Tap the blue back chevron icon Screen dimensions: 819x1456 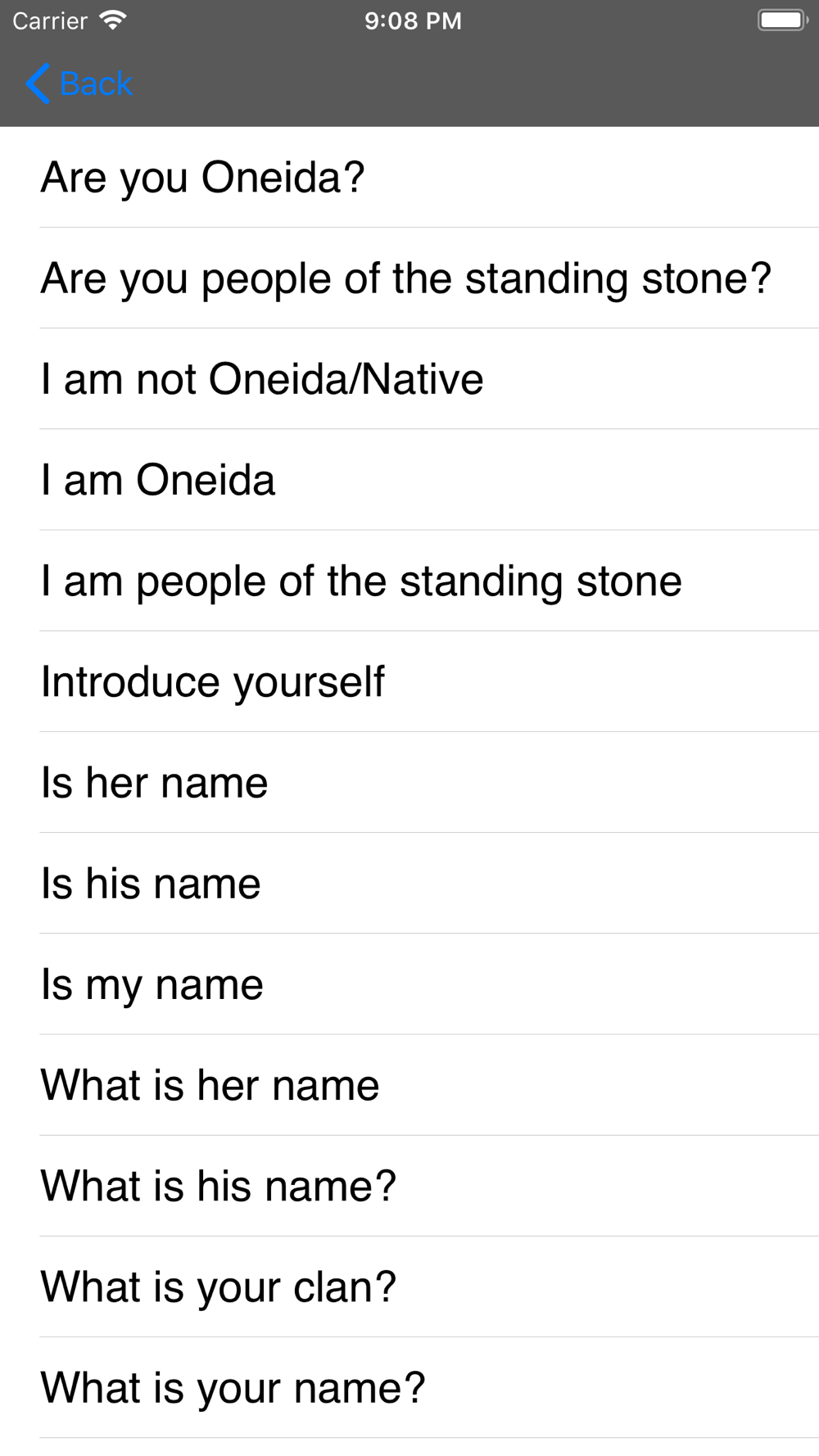point(38,84)
